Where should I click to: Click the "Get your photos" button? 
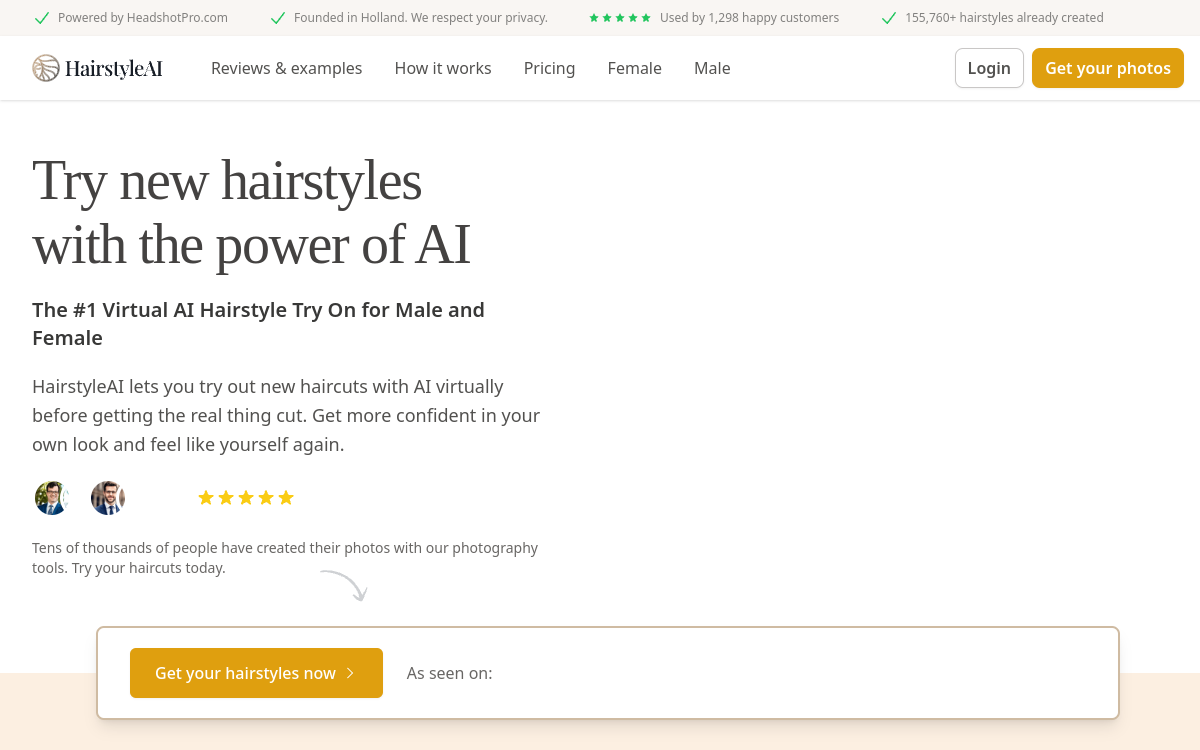(1108, 68)
